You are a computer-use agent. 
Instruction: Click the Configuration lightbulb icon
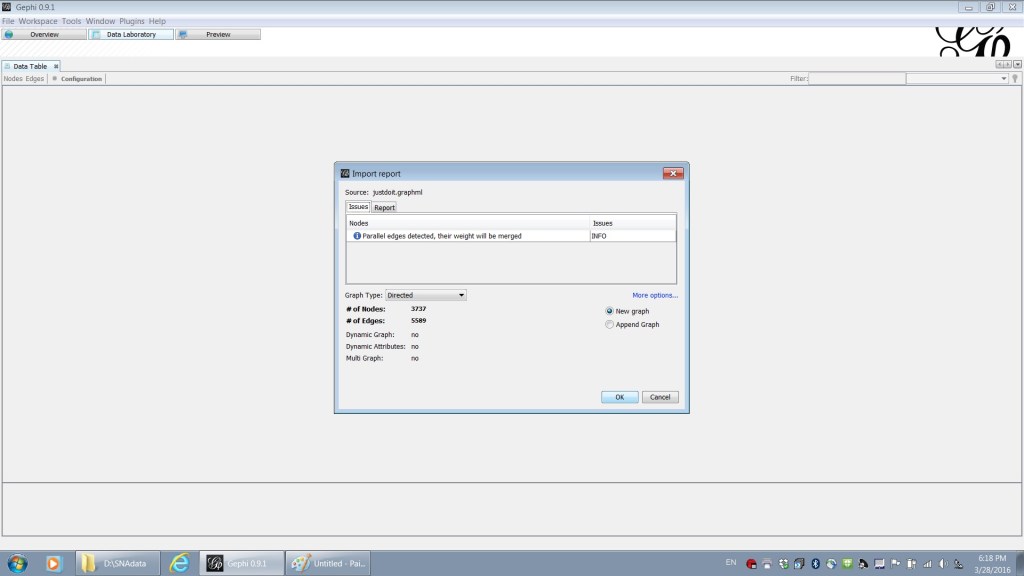coord(55,78)
